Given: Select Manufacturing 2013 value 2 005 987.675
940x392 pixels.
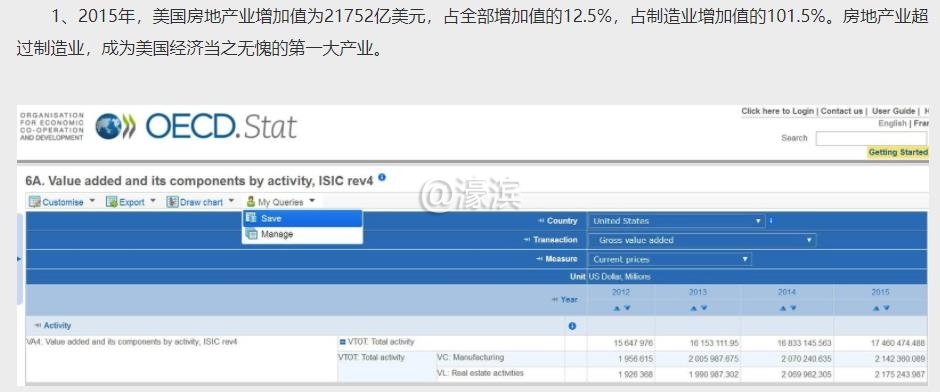Looking at the screenshot, I should pos(713,358).
